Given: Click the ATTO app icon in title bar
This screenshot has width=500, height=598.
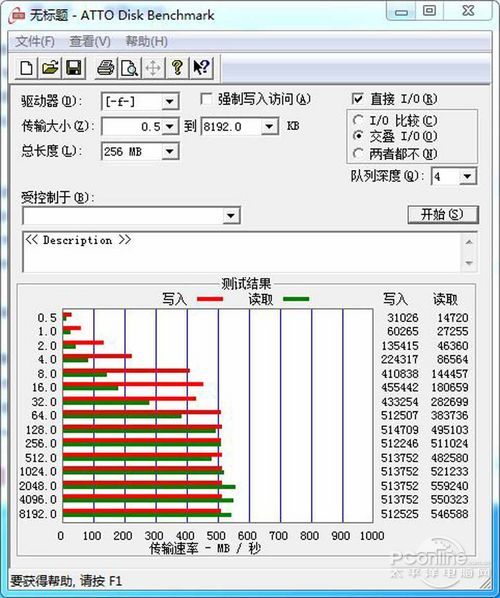Looking at the screenshot, I should click(17, 16).
